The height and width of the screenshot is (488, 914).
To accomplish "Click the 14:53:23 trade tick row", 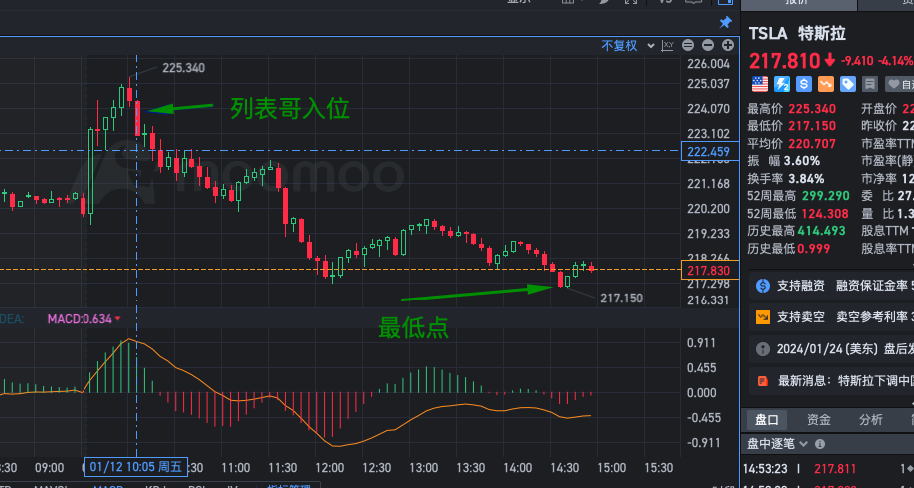I will (x=828, y=469).
